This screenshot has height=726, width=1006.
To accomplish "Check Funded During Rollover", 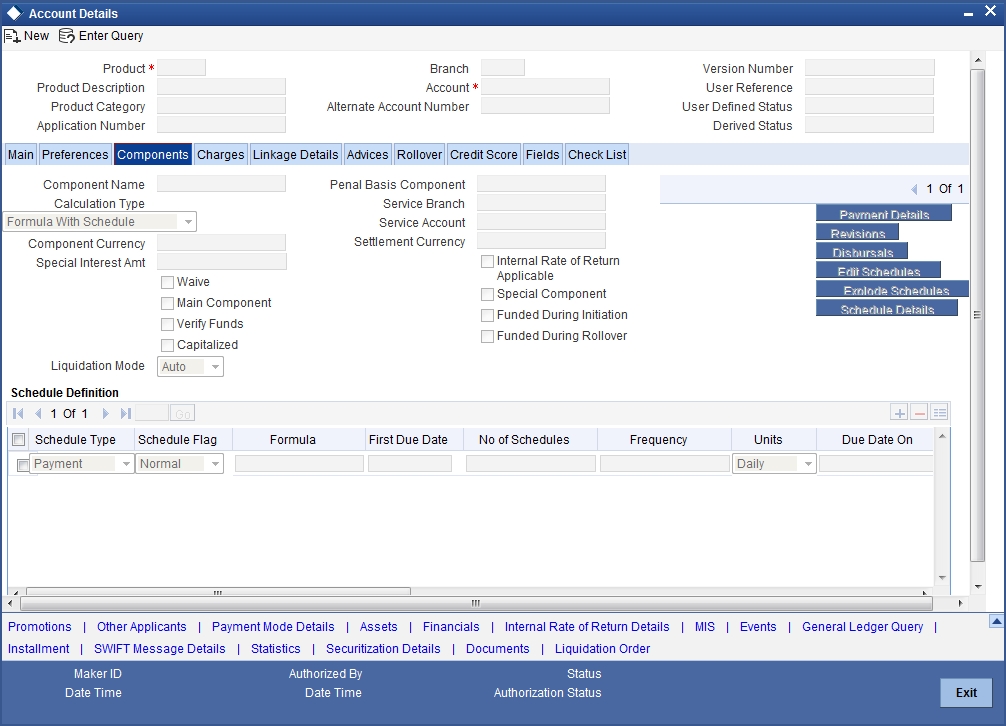I will (488, 337).
